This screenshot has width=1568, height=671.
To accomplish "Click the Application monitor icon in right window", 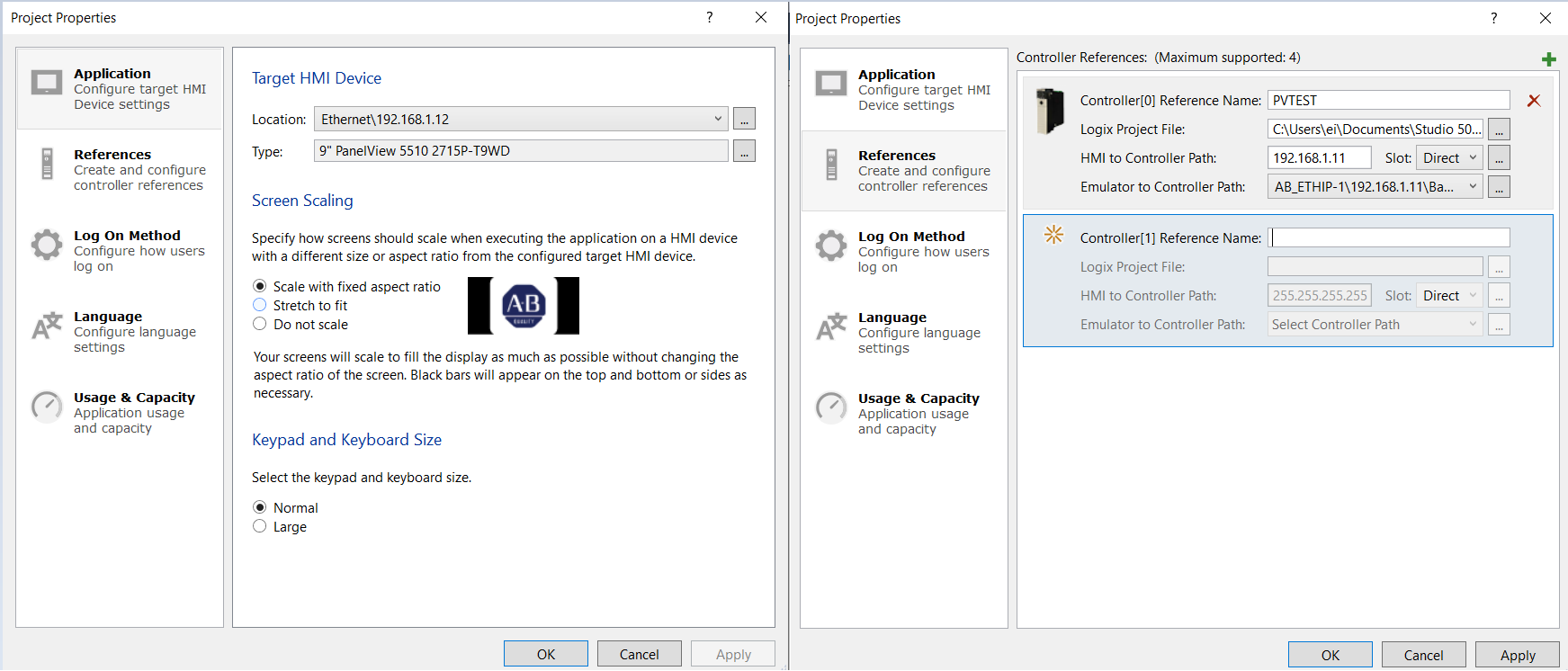I will (831, 84).
